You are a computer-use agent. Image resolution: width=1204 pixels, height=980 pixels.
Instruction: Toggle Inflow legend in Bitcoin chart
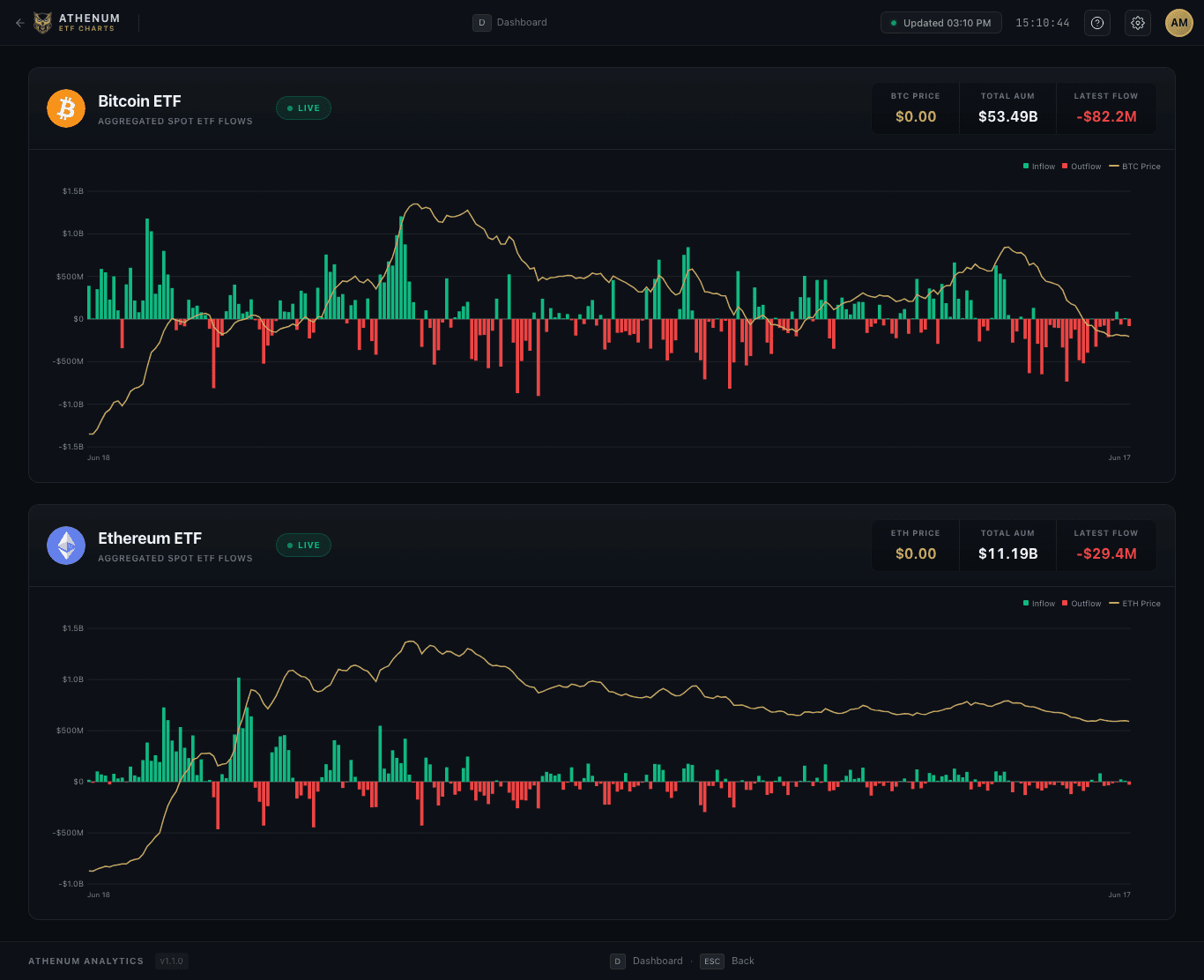point(1039,167)
